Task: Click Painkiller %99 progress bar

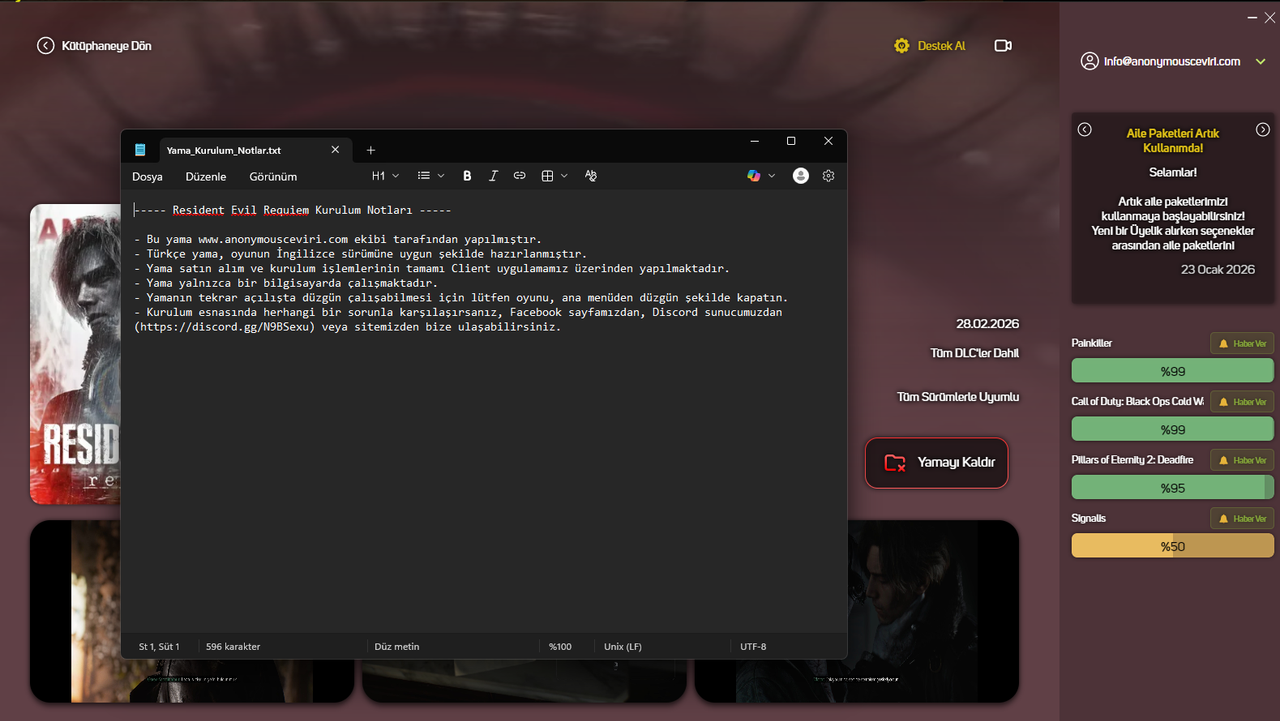Action: 1173,371
